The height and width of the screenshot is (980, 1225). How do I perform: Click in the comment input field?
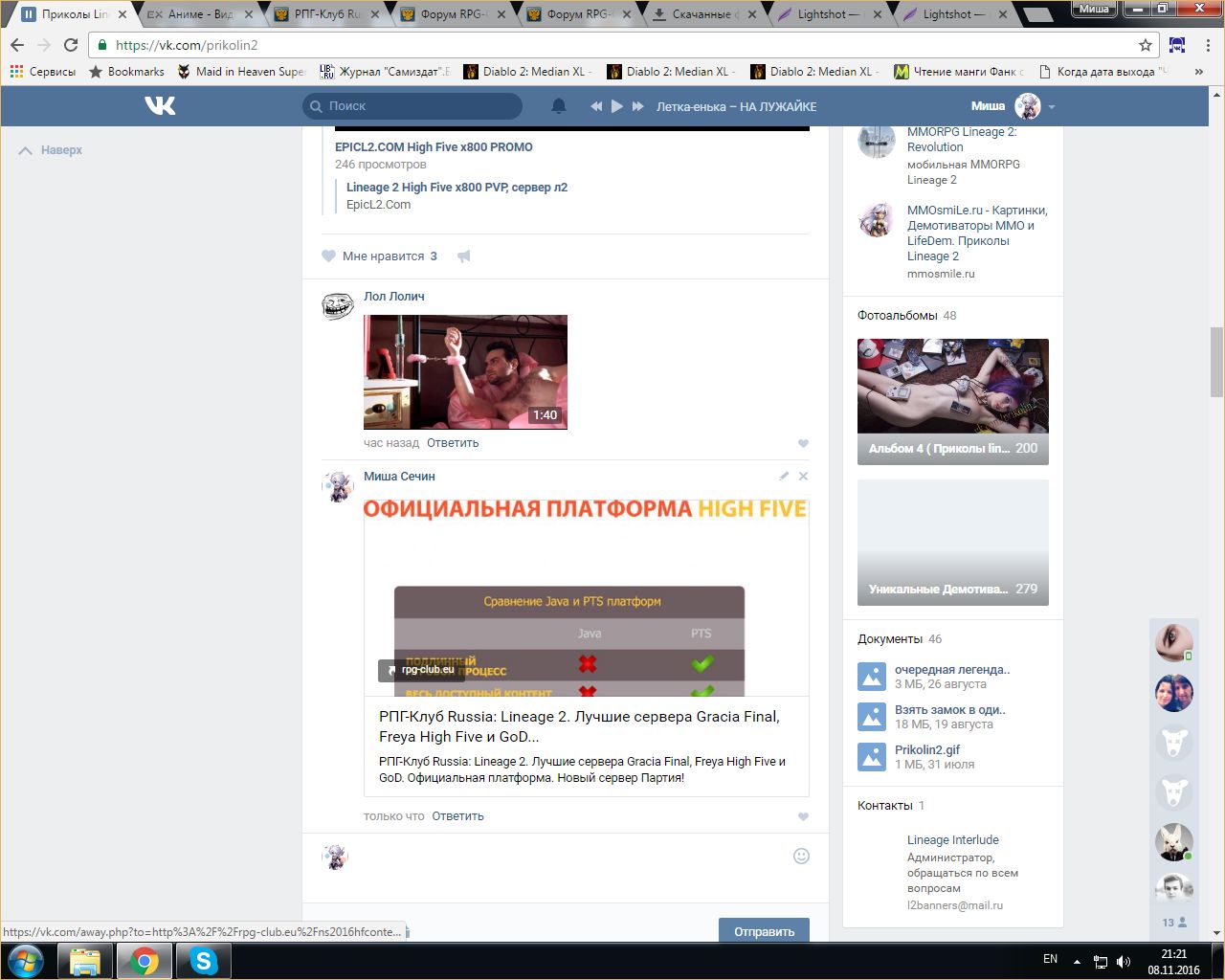click(x=572, y=857)
